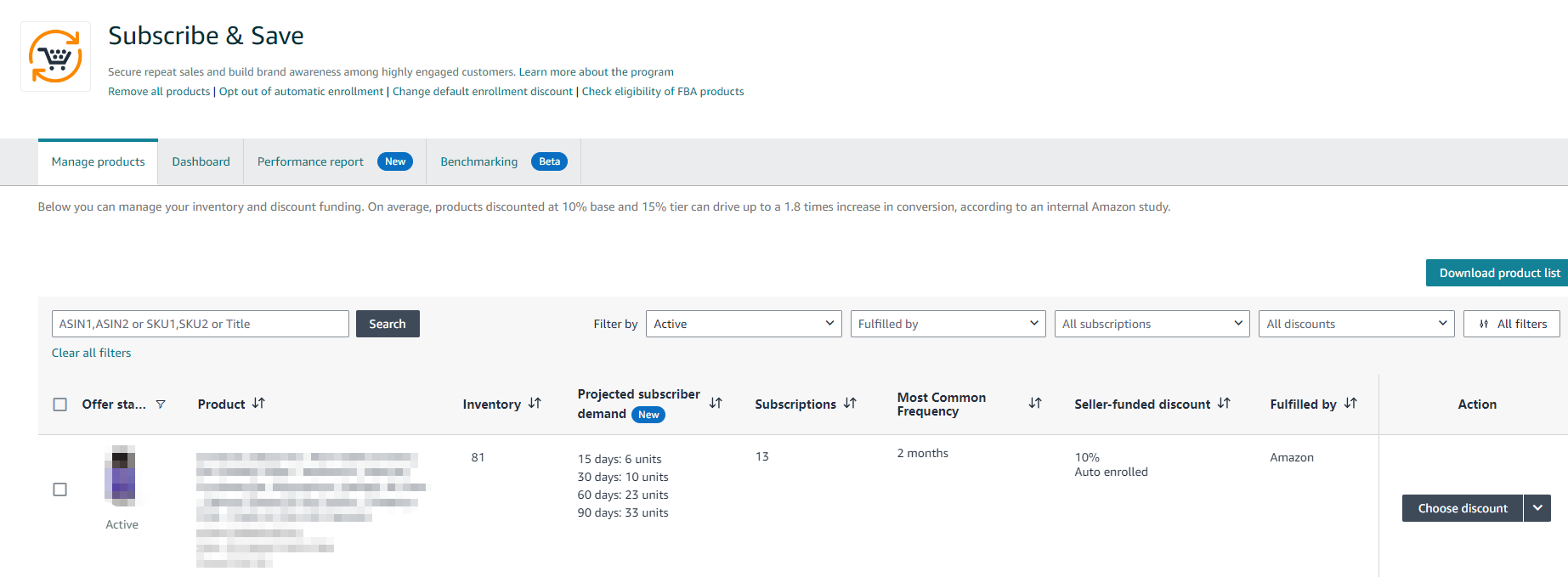
Task: Switch to the Dashboard tab
Action: coord(201,161)
